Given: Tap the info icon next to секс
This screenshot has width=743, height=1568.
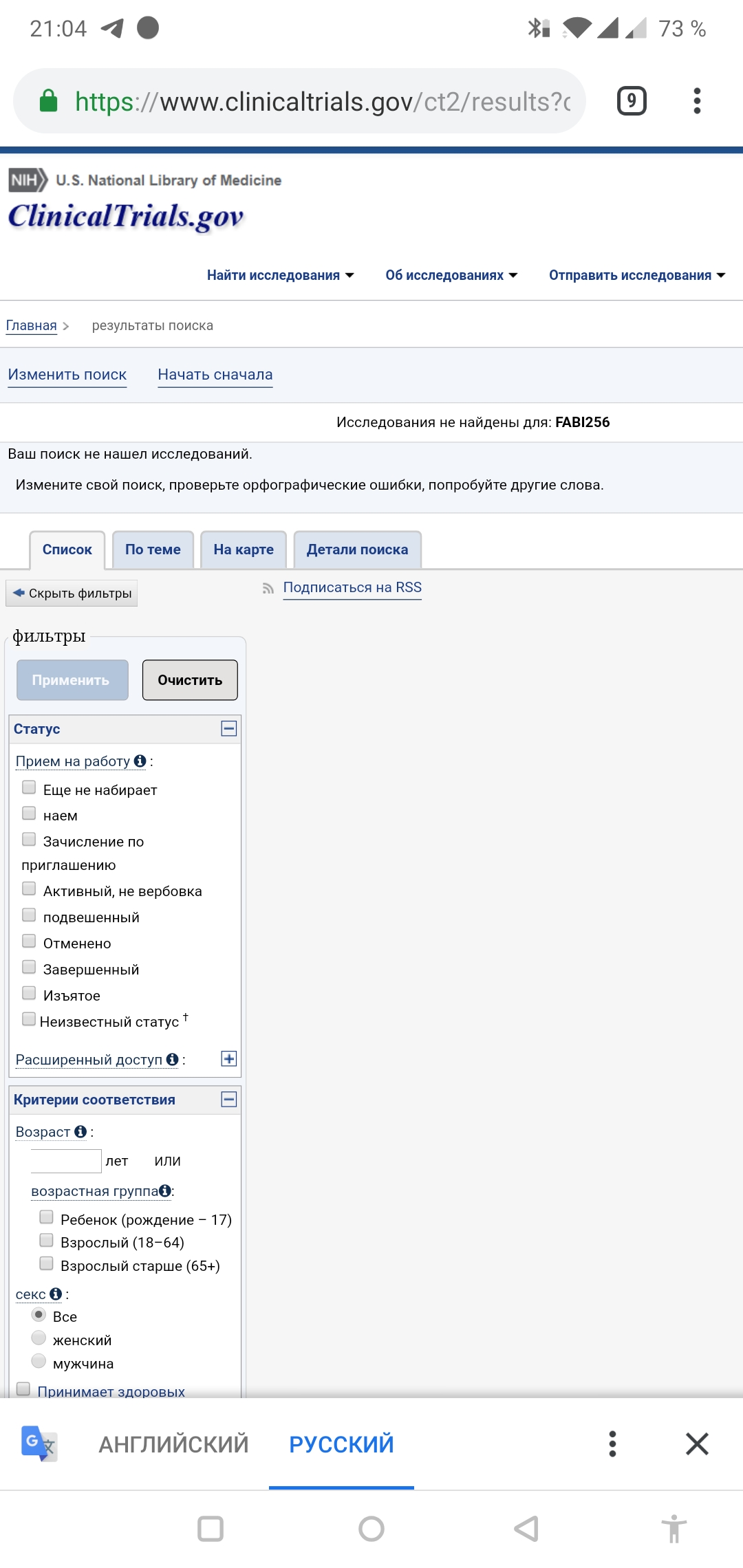Looking at the screenshot, I should (x=56, y=1294).
